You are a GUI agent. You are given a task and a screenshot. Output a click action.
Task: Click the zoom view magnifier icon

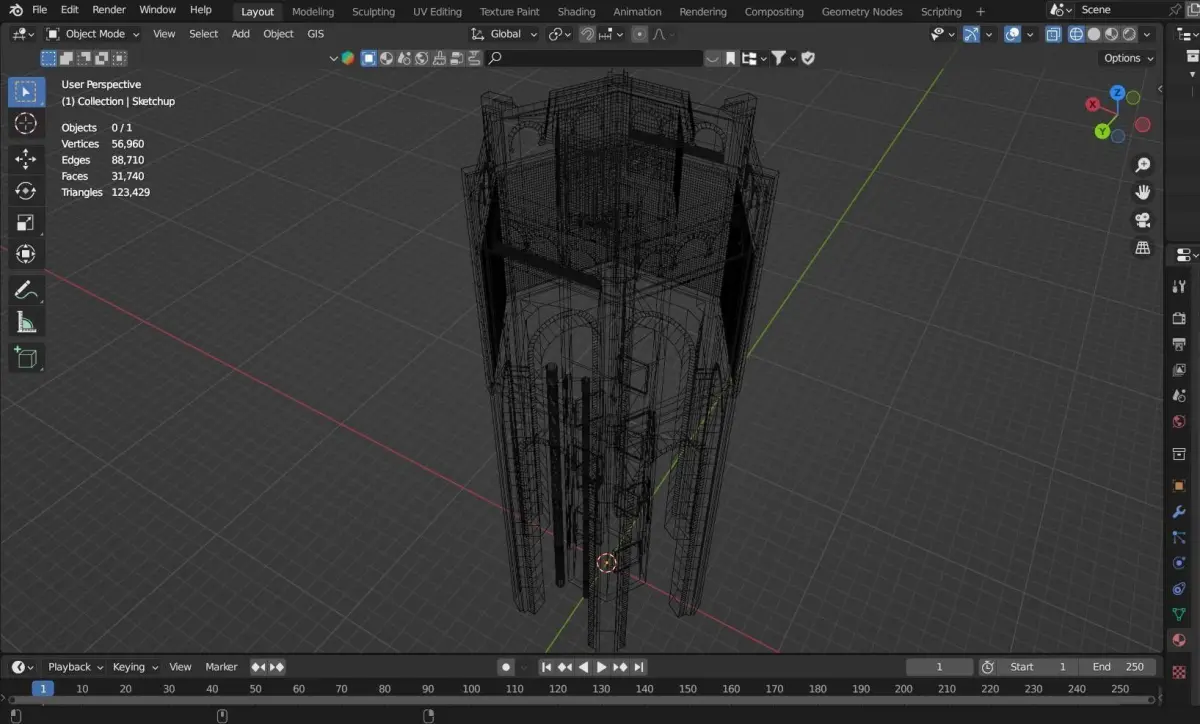pyautogui.click(x=1143, y=165)
